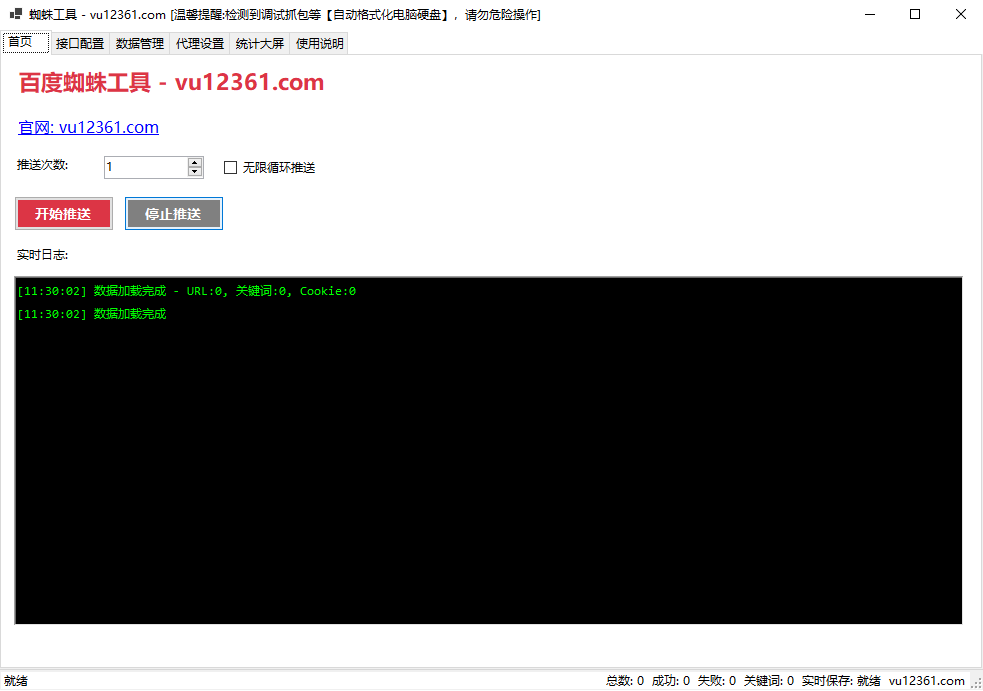The height and width of the screenshot is (691, 983).
Task: Open the 使用说明 tab
Action: tap(320, 43)
